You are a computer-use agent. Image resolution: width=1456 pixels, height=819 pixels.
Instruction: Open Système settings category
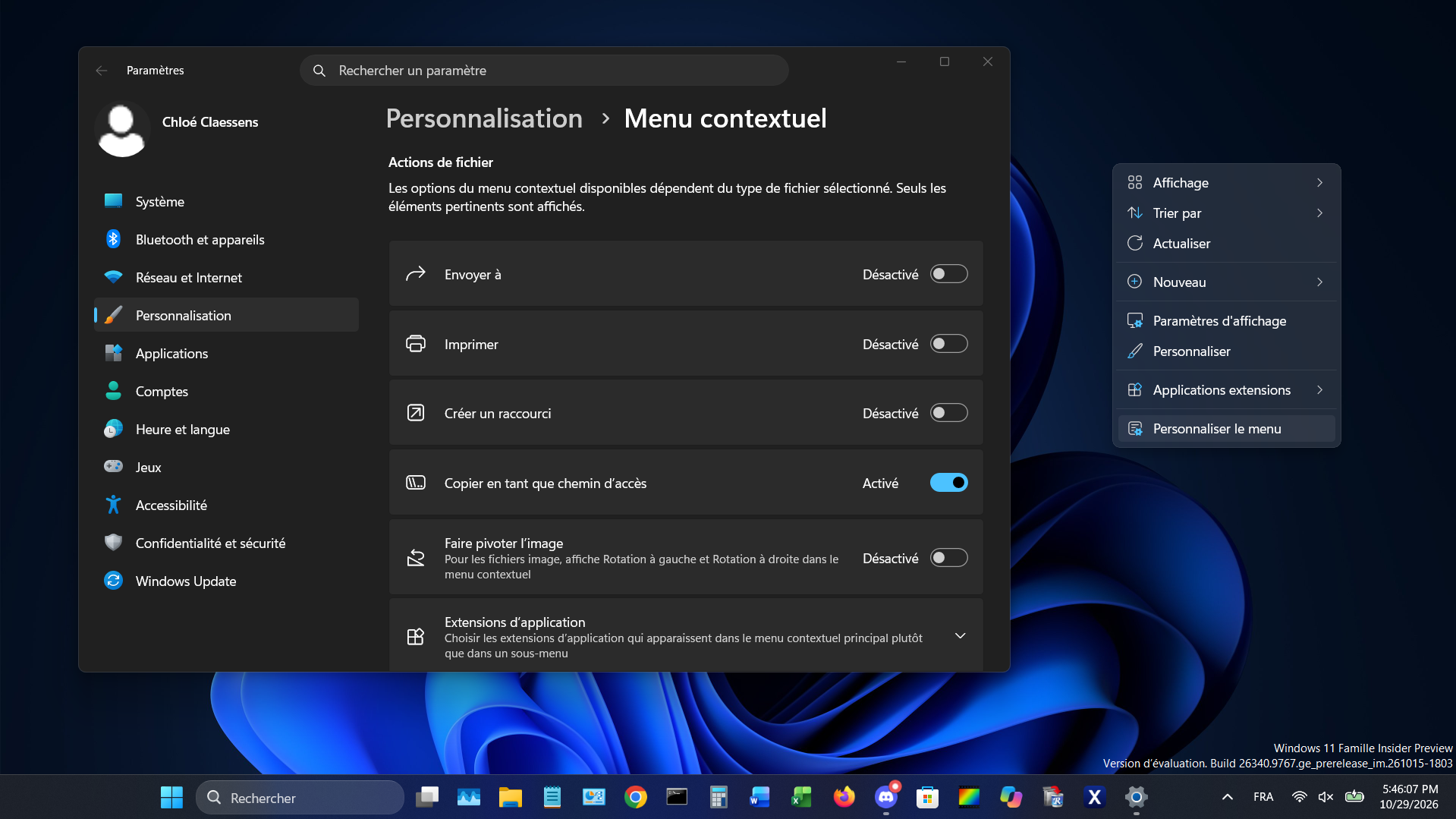point(226,201)
